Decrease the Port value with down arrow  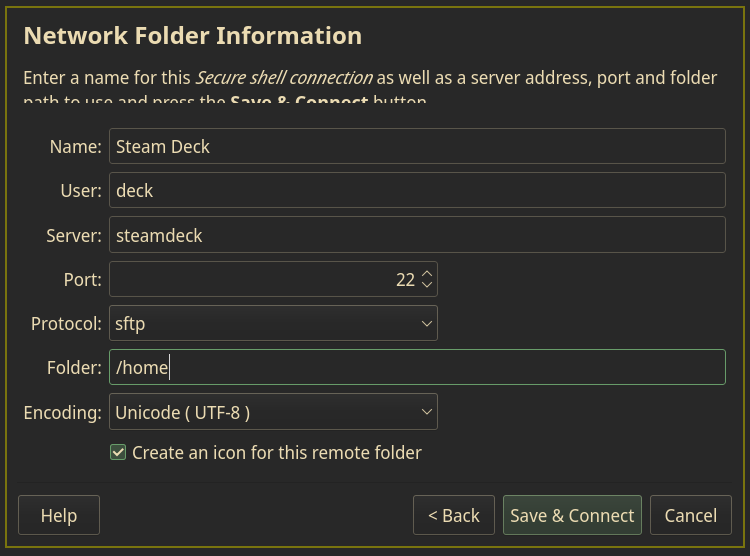click(x=427, y=286)
